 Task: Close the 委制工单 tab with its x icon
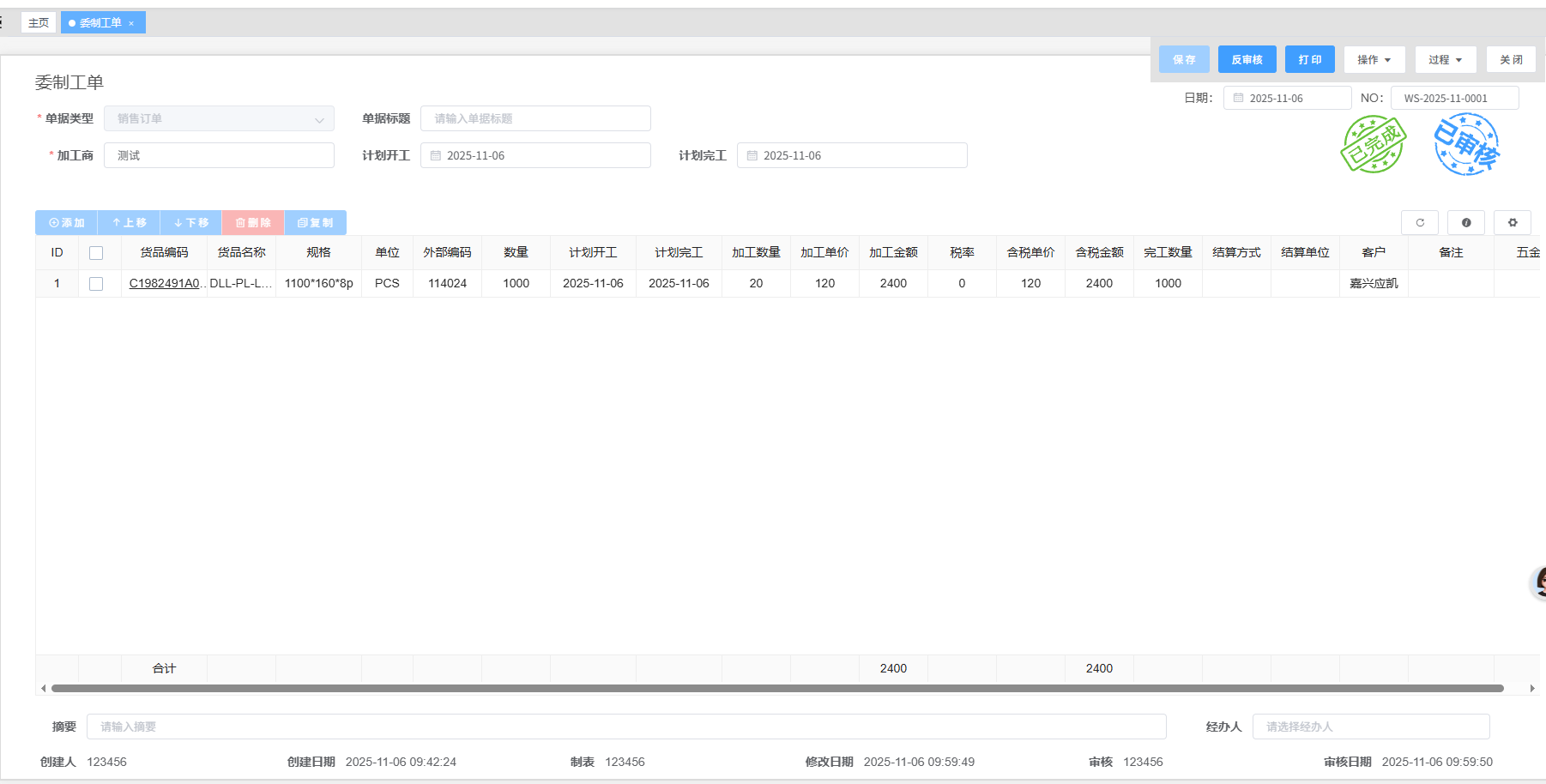[x=131, y=23]
